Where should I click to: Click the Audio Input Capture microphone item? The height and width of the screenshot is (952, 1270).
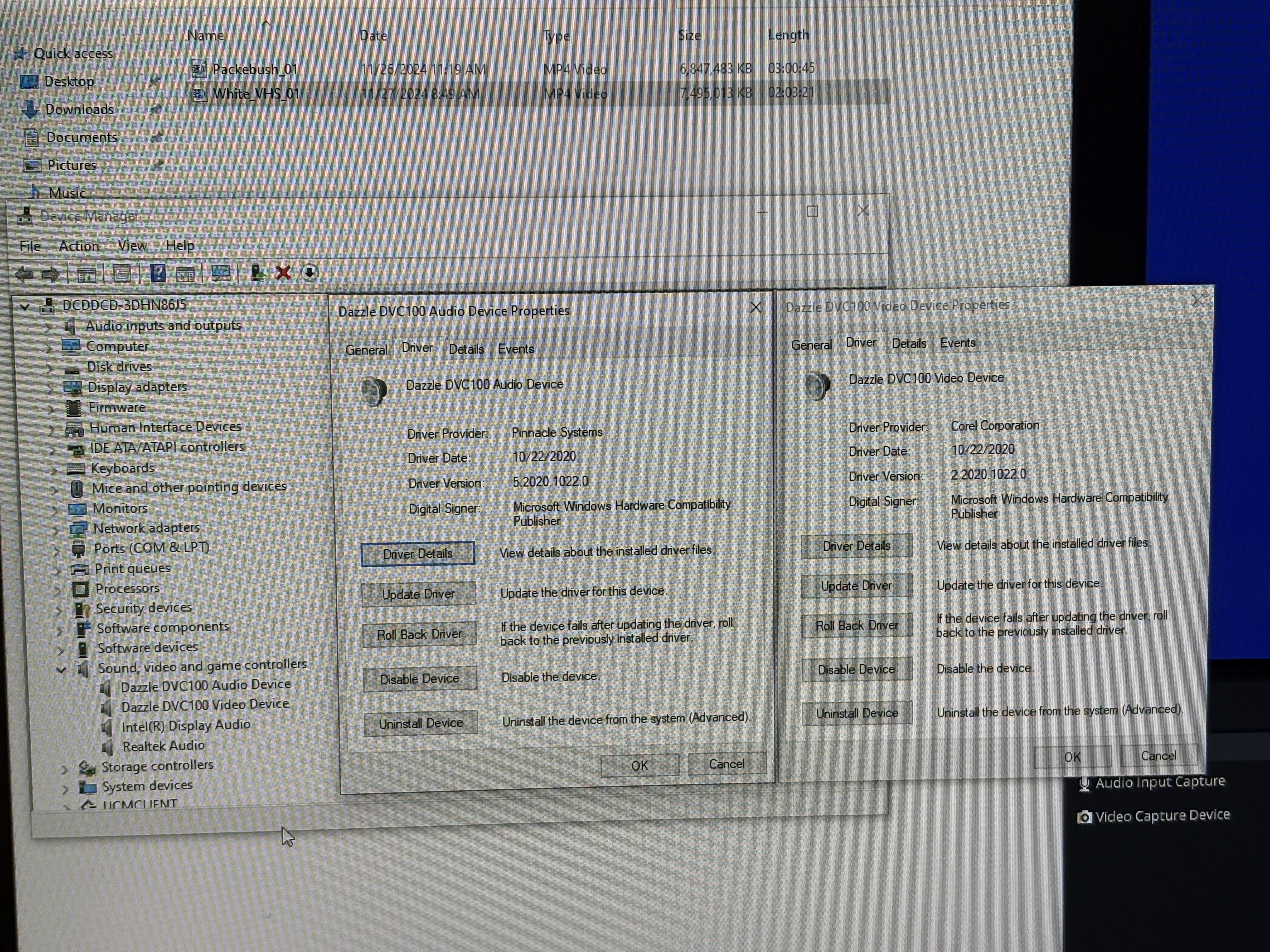point(1158,782)
